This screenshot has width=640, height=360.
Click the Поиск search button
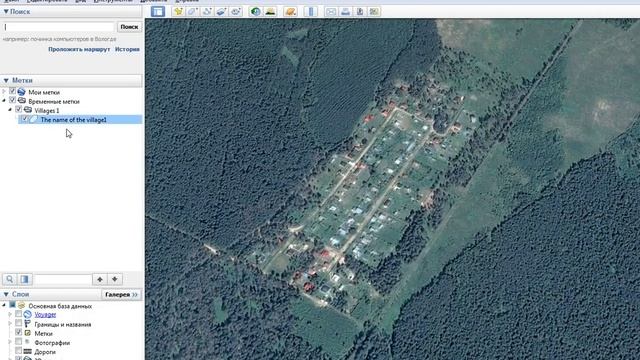(129, 27)
